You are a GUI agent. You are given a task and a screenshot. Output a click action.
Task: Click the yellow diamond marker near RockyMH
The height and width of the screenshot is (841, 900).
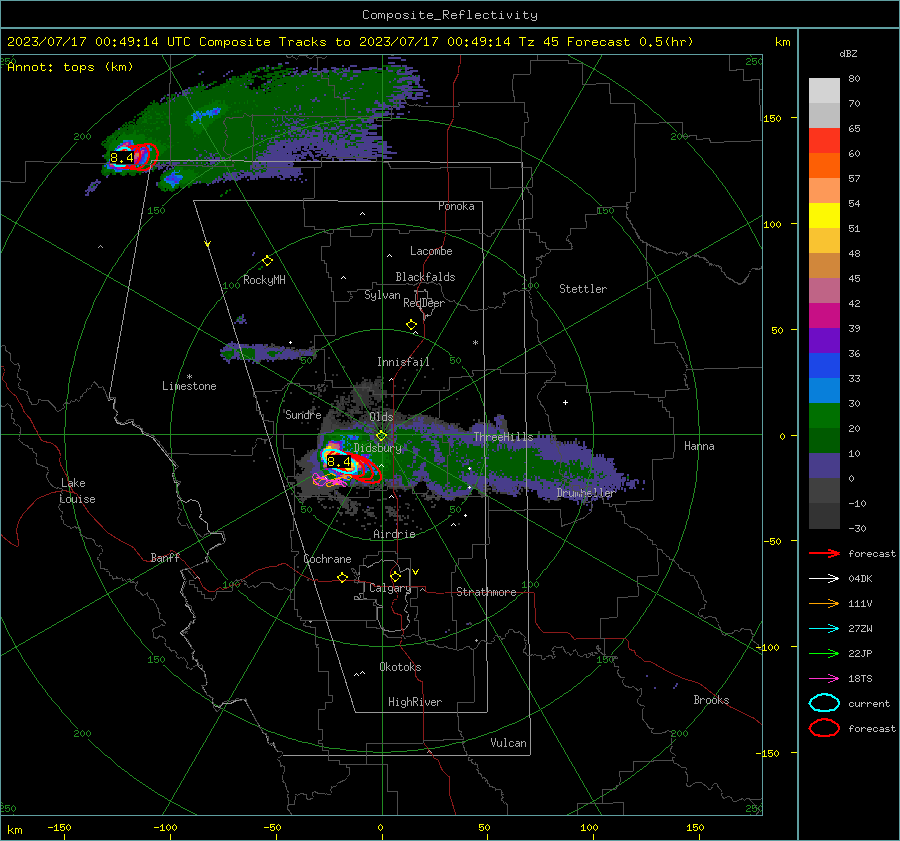[267, 261]
